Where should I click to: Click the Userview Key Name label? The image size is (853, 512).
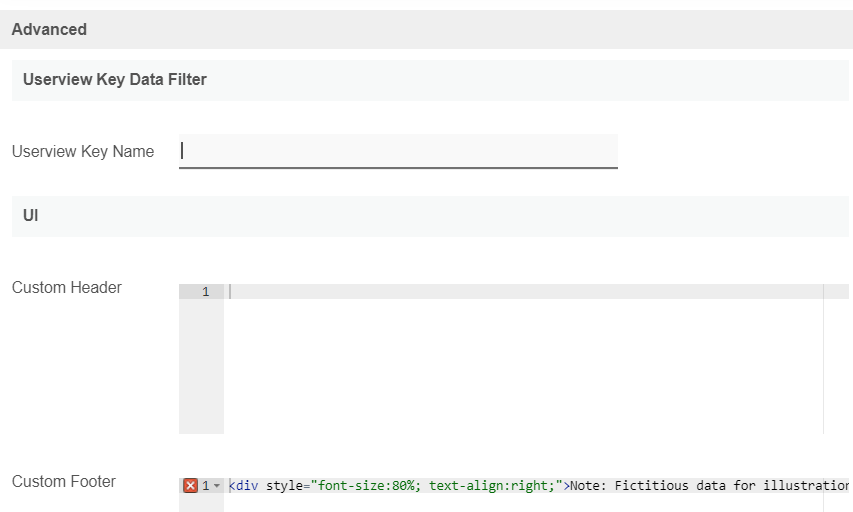(x=83, y=152)
